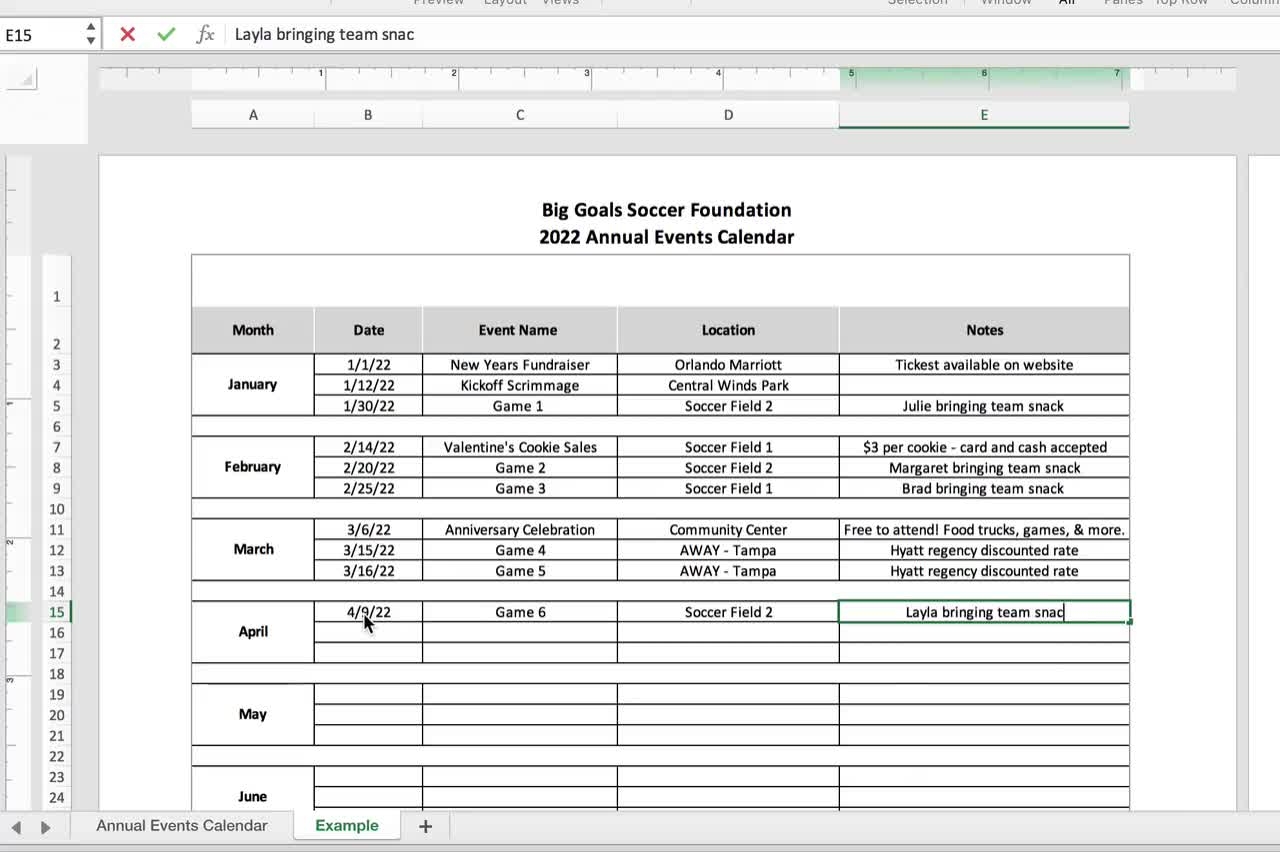Click the Location header cell
This screenshot has height=852, width=1280.
pos(728,330)
